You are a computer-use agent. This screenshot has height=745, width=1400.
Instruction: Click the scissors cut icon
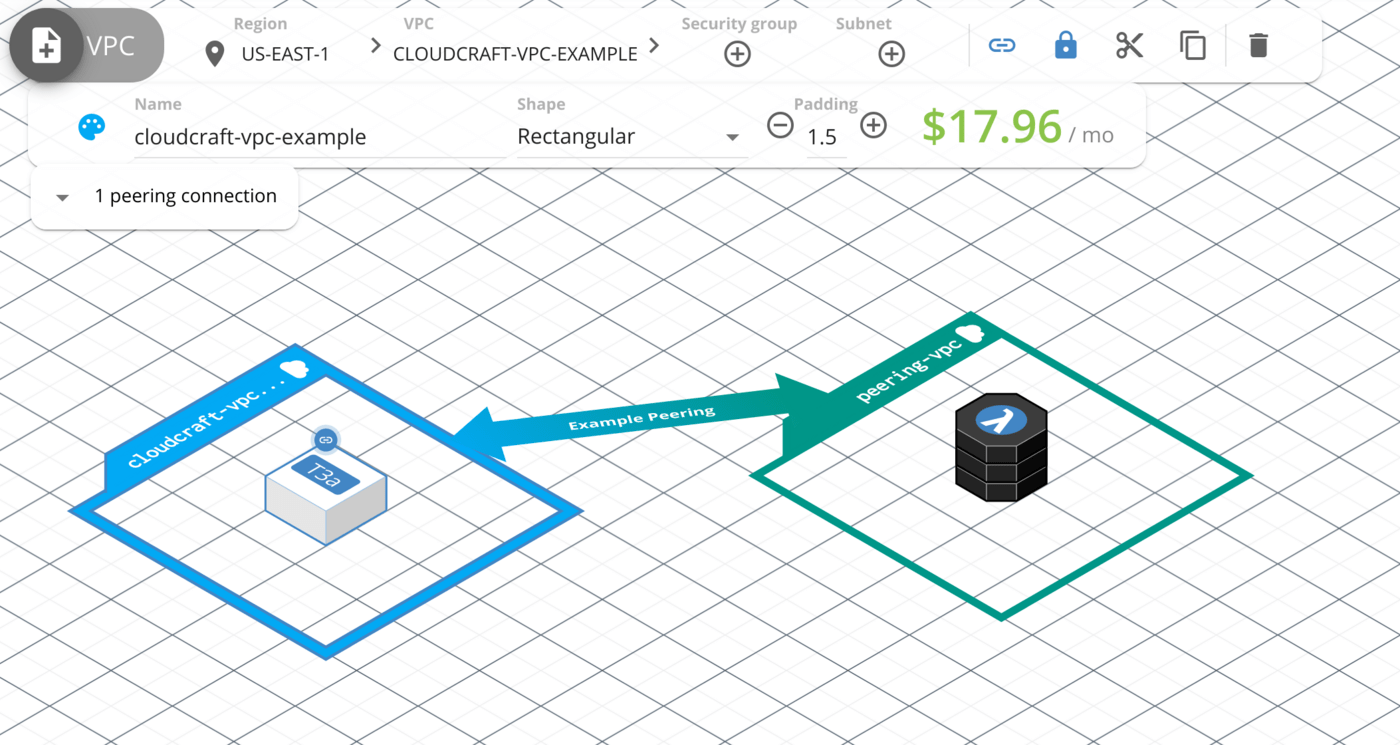1129,45
